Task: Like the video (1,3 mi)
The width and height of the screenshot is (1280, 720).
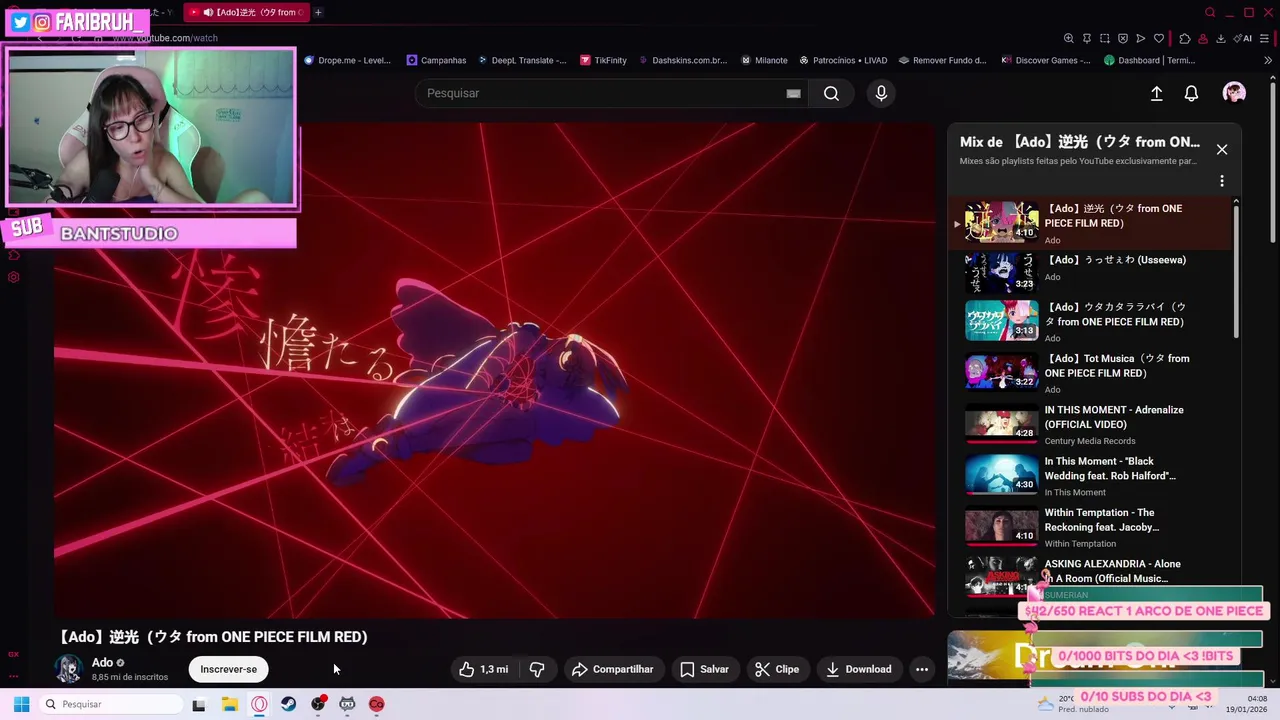Action: (484, 669)
